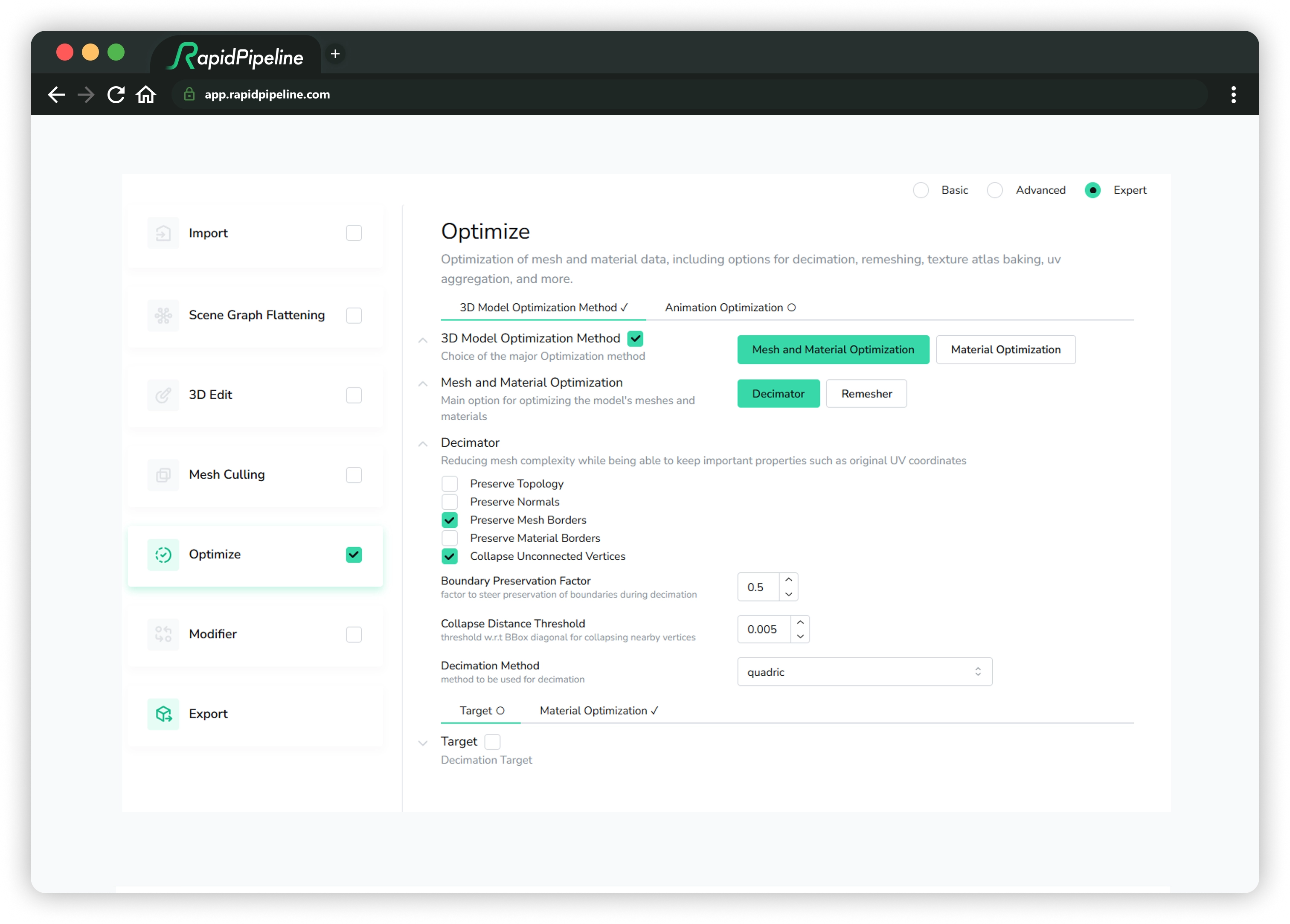
Task: Open the Decimation Method quadric dropdown
Action: coord(865,672)
